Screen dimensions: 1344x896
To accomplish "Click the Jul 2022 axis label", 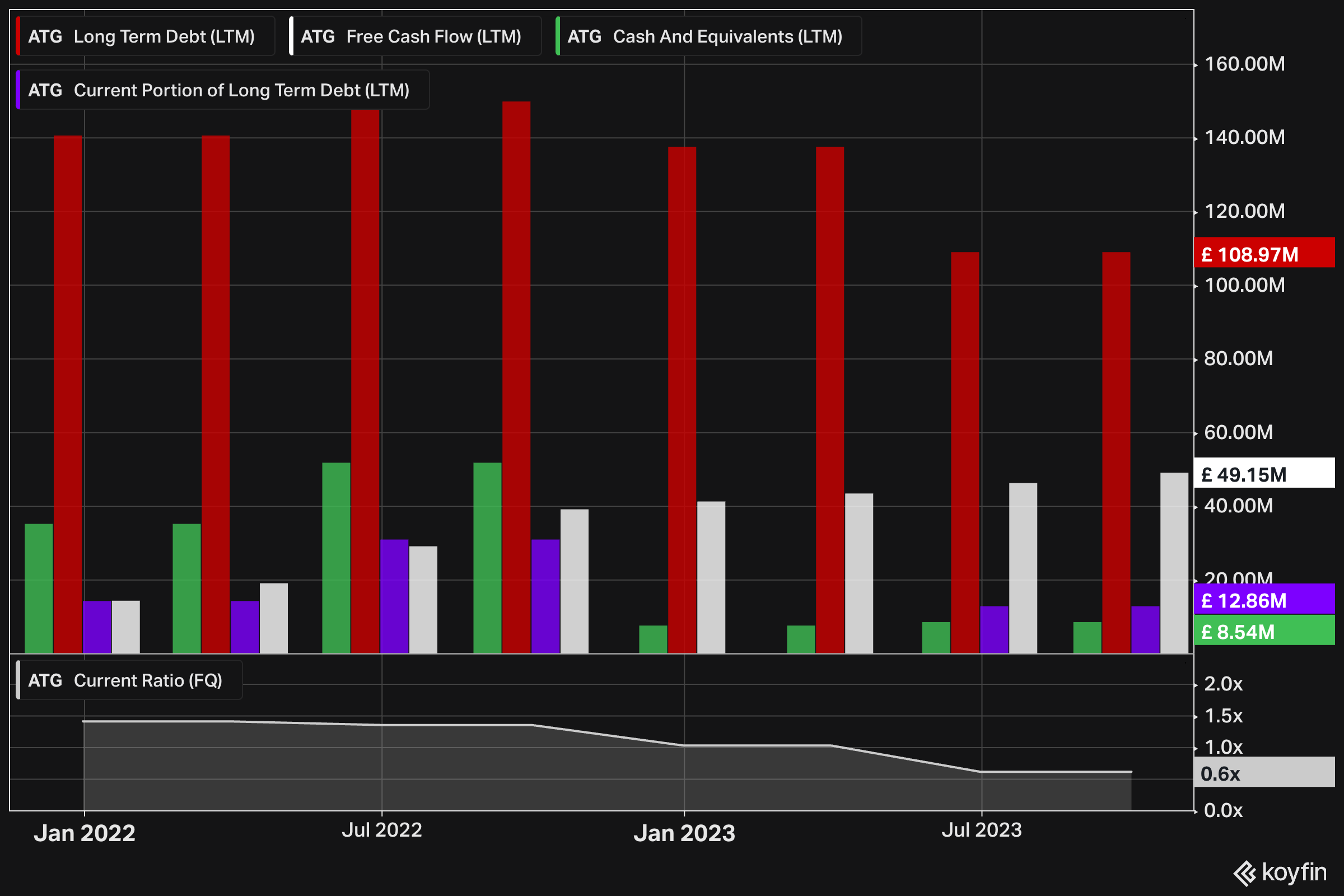I will tap(382, 830).
